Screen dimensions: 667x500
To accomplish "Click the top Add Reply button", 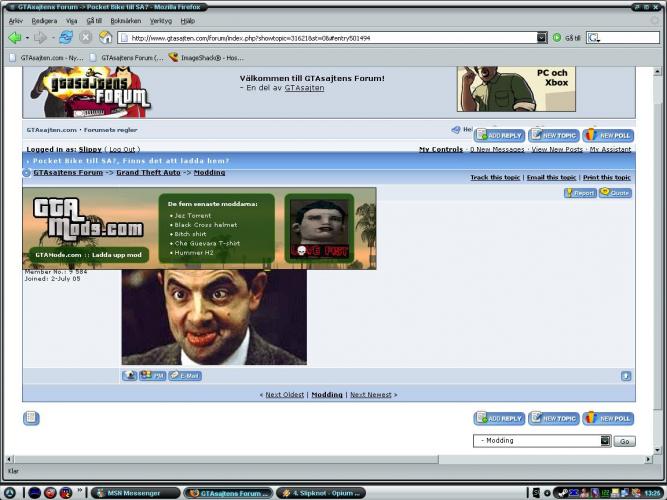I will (x=499, y=135).
